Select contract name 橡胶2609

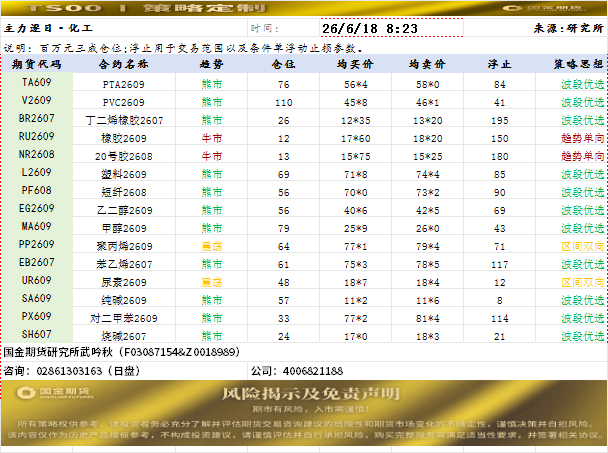[x=124, y=138]
